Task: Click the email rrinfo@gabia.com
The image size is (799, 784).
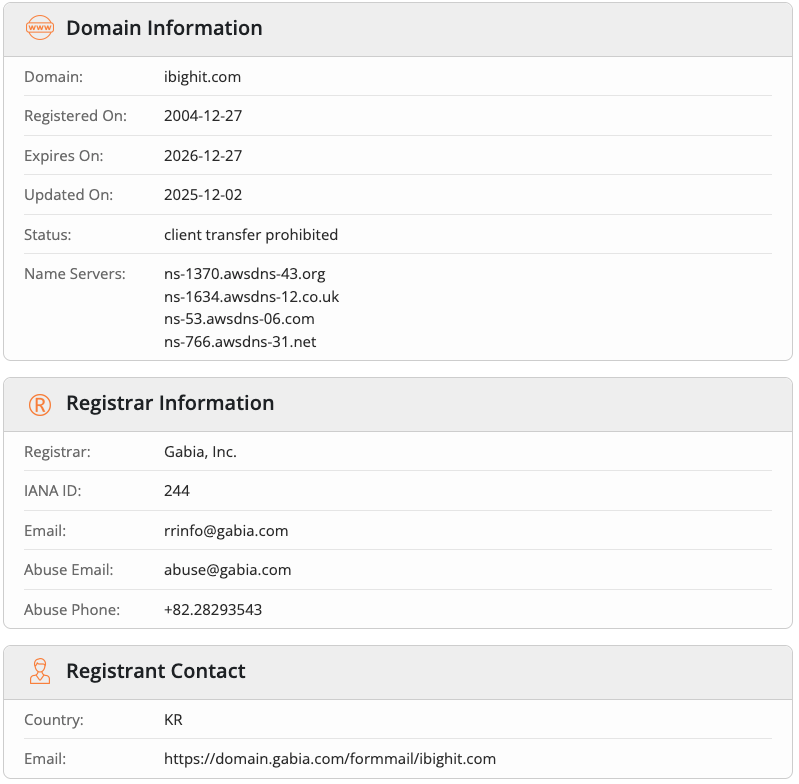Action: coord(226,531)
